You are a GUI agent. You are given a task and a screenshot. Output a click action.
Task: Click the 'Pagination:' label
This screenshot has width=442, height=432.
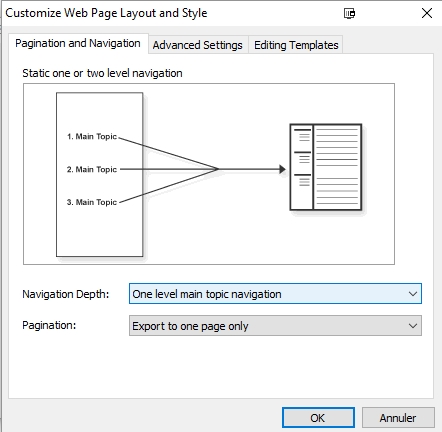tap(49, 325)
